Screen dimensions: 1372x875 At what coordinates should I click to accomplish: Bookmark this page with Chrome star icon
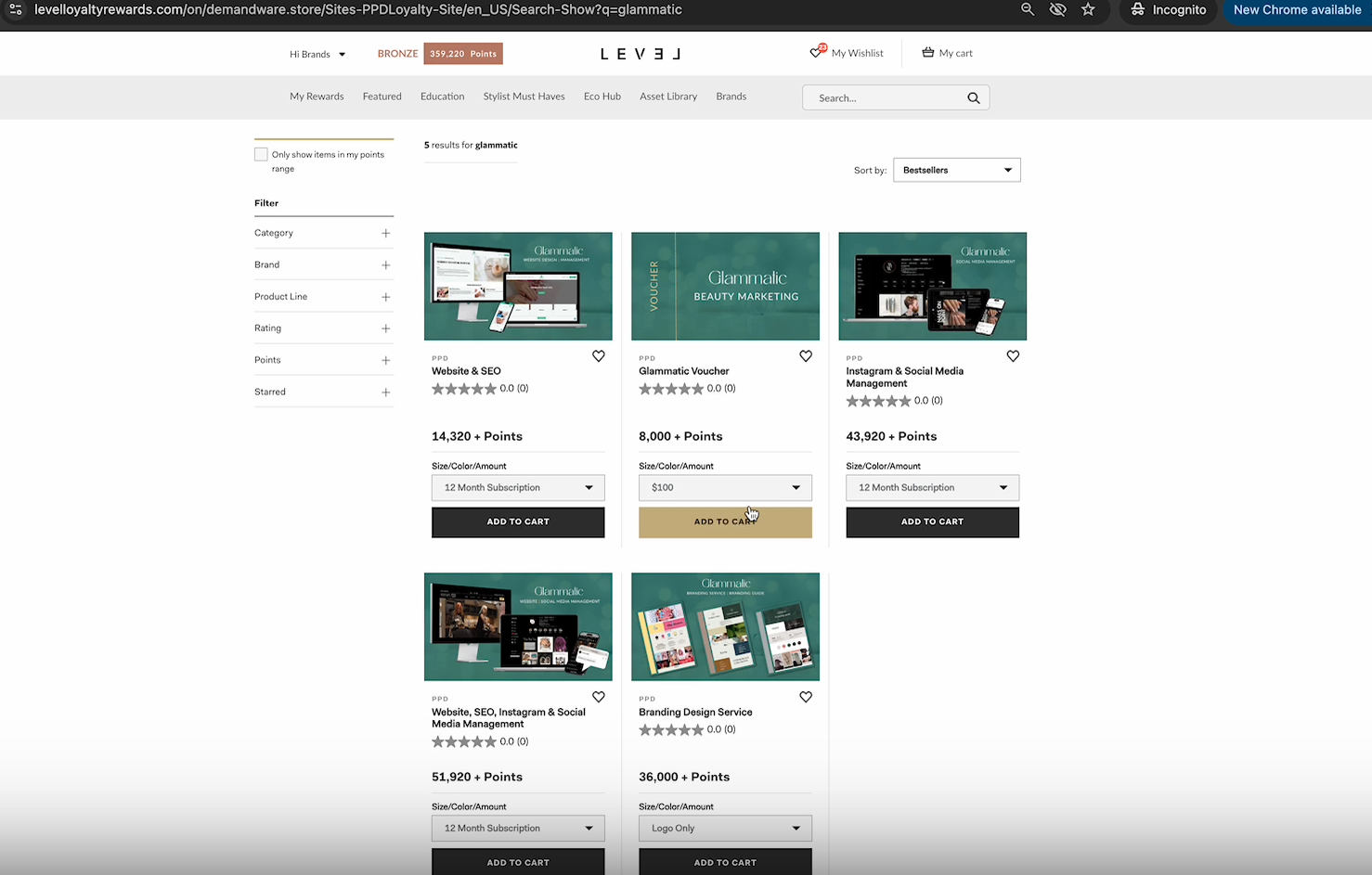pyautogui.click(x=1088, y=9)
